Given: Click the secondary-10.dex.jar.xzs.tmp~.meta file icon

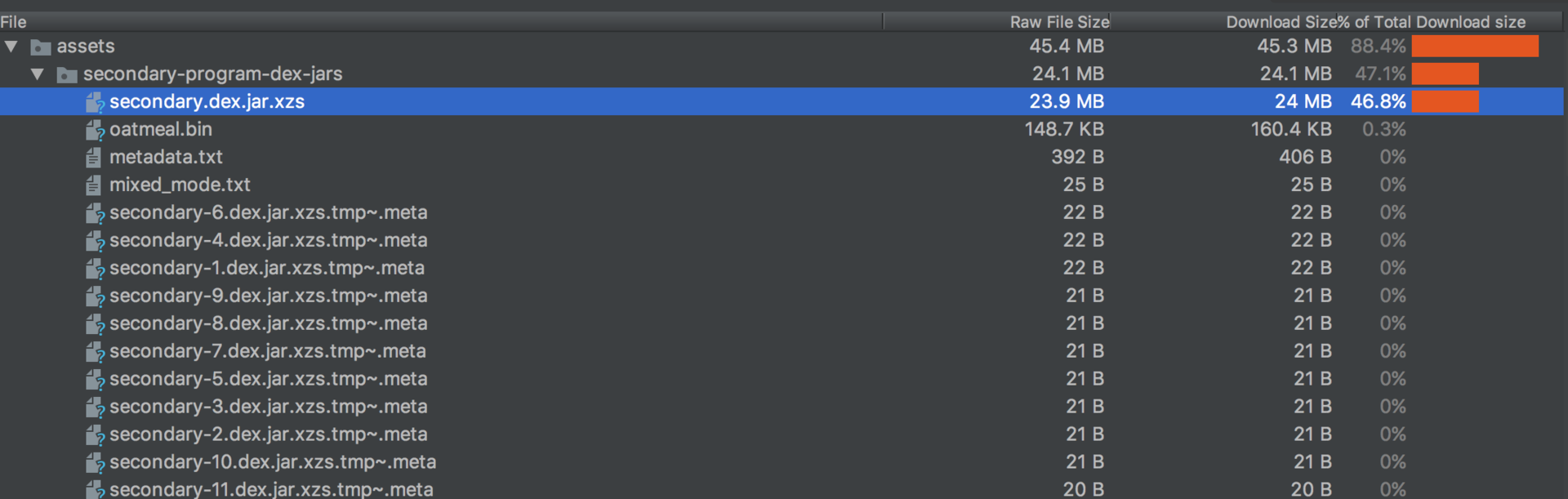Looking at the screenshot, I should point(95,463).
